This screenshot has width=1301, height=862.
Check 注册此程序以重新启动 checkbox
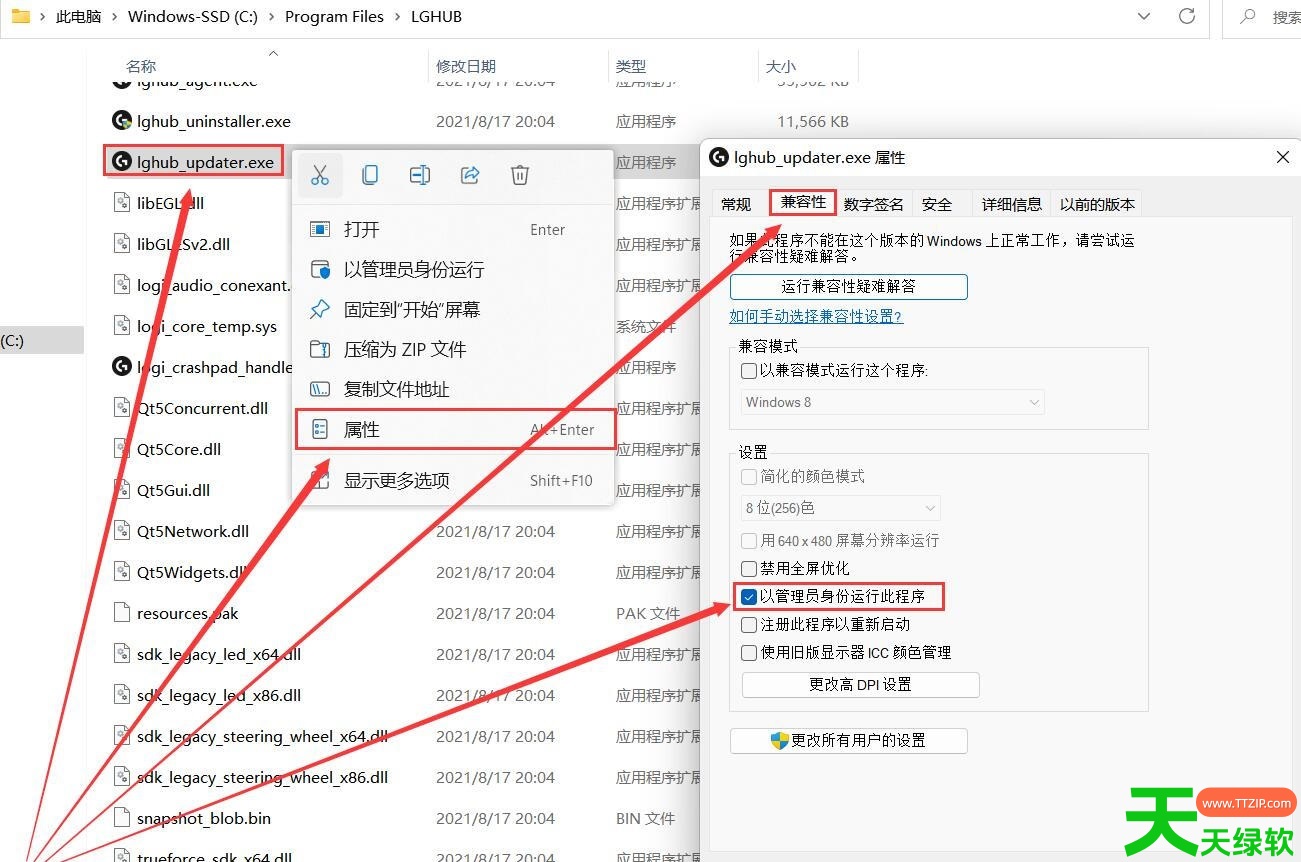749,624
